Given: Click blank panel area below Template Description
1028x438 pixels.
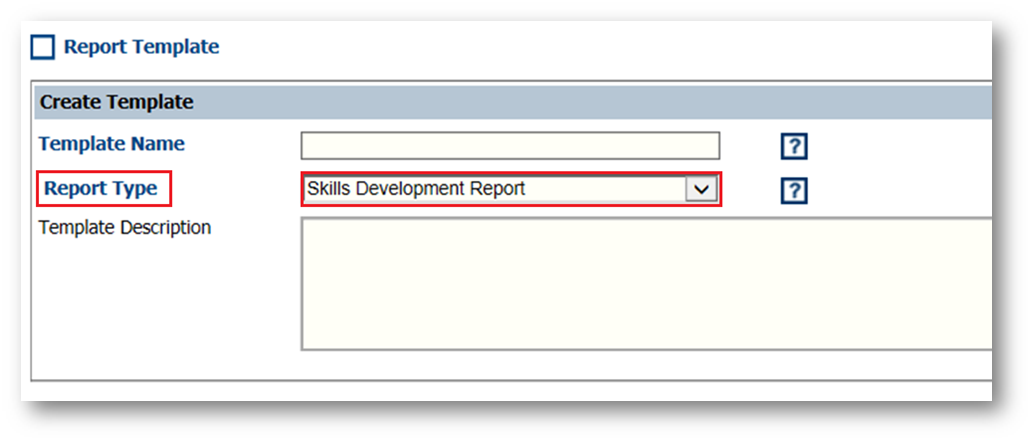Looking at the screenshot, I should tap(500, 366).
